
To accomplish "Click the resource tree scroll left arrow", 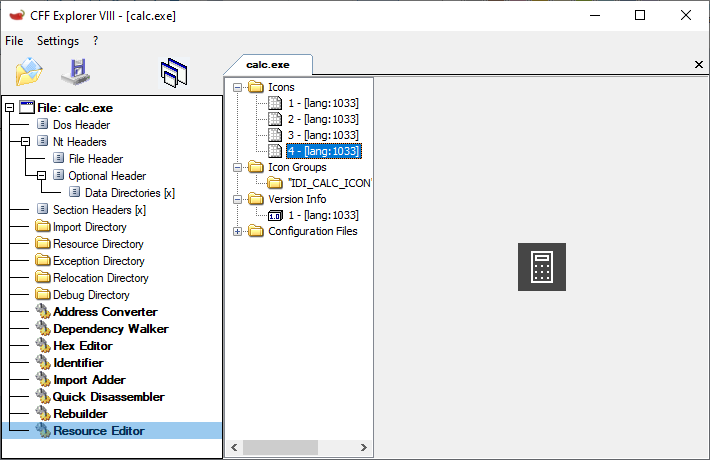I will 234,447.
